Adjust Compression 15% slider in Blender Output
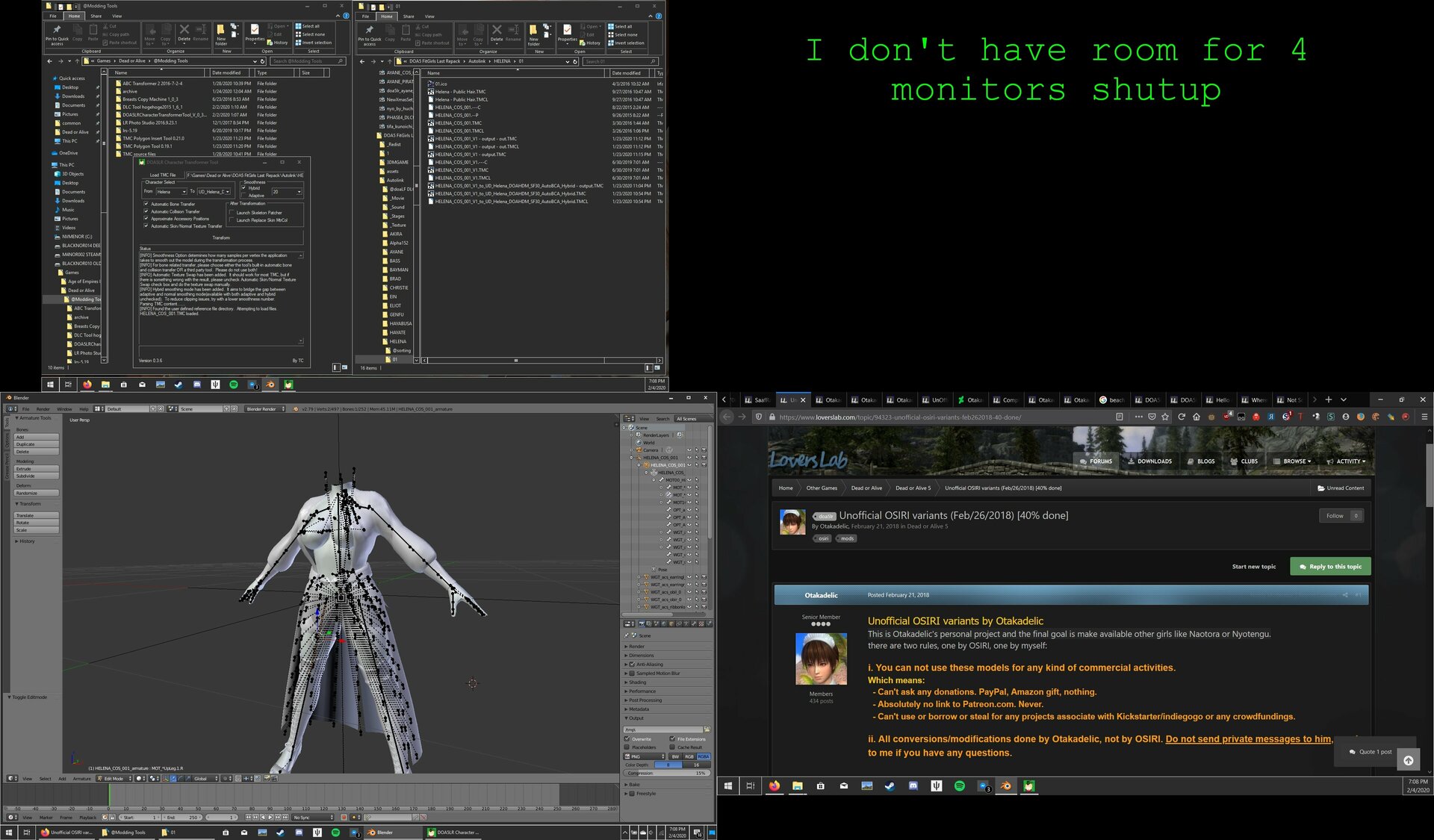The image size is (1434, 840). click(667, 773)
